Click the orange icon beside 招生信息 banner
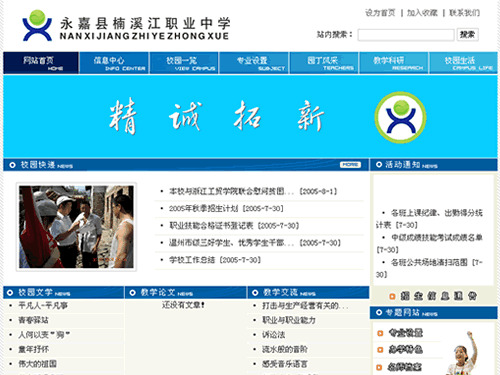This screenshot has width=500, height=375. click(392, 296)
